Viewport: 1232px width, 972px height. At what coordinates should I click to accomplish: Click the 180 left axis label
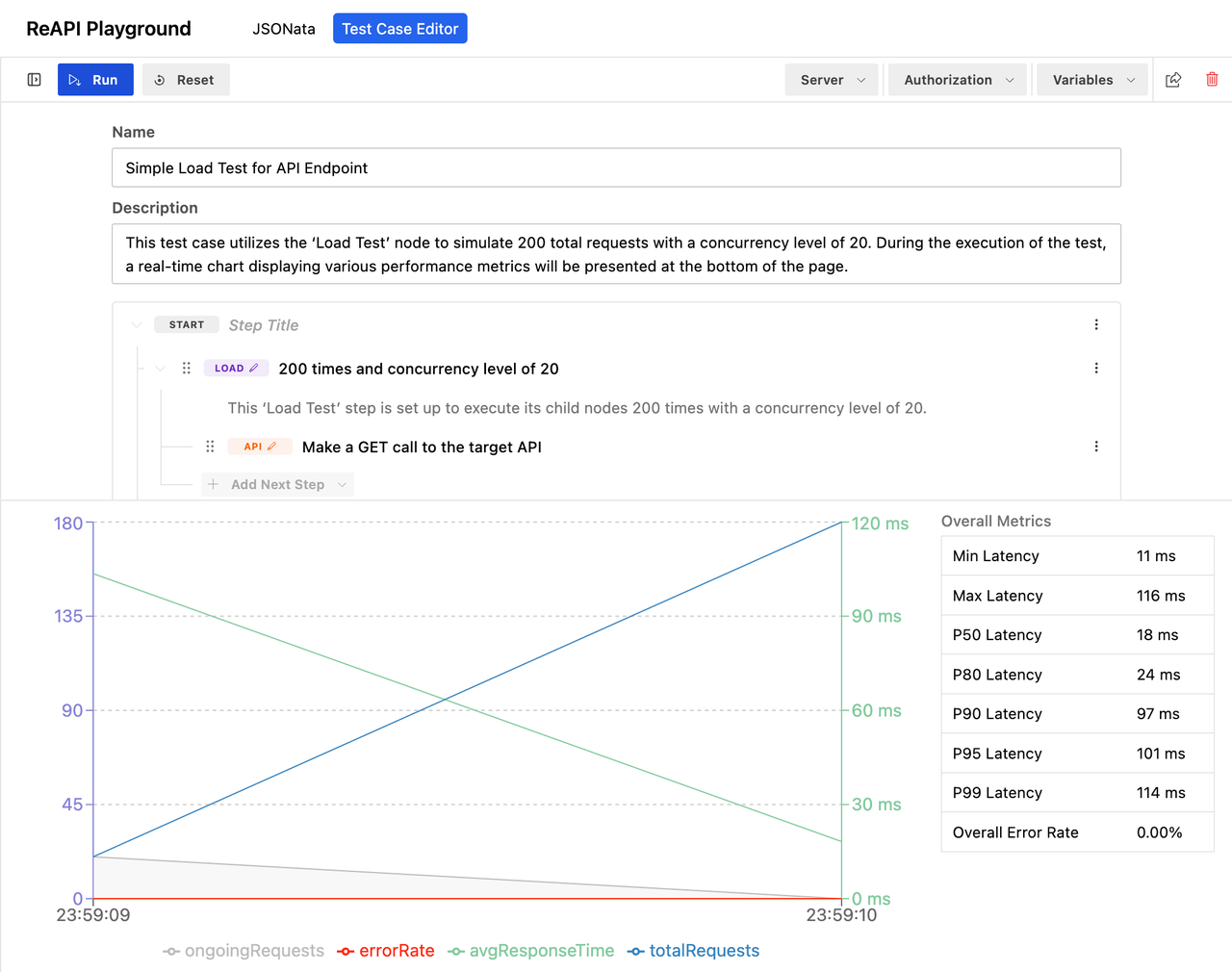pyautogui.click(x=68, y=524)
